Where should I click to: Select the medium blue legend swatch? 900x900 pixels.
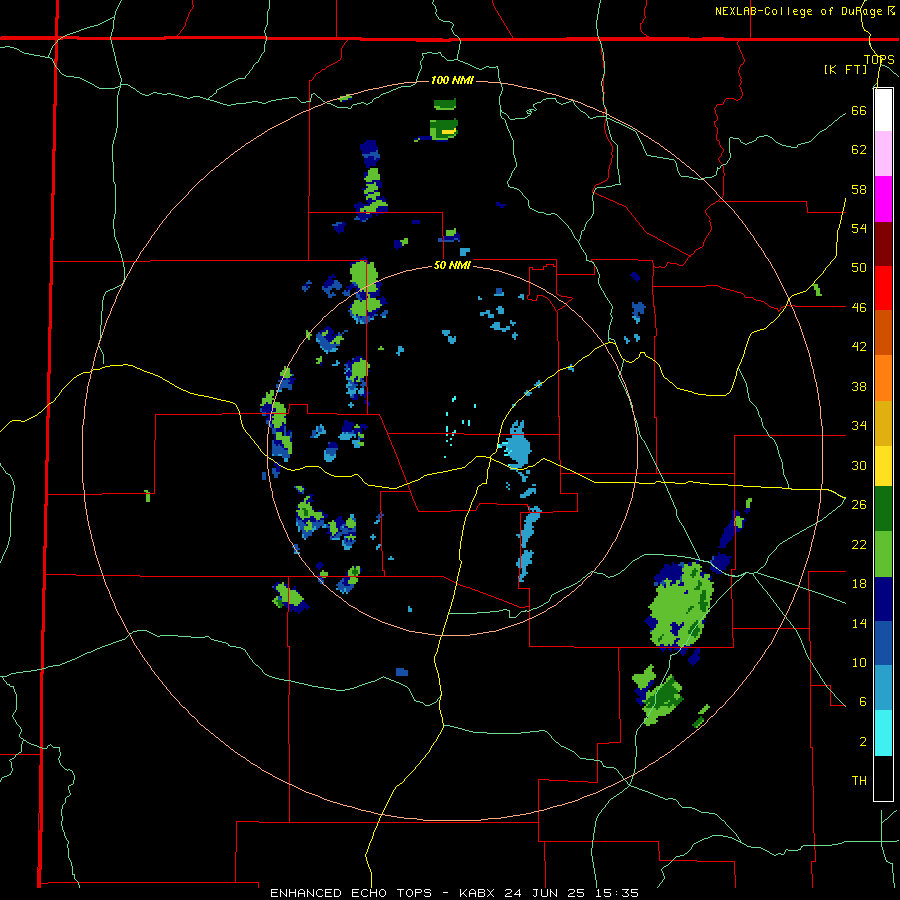tap(883, 643)
